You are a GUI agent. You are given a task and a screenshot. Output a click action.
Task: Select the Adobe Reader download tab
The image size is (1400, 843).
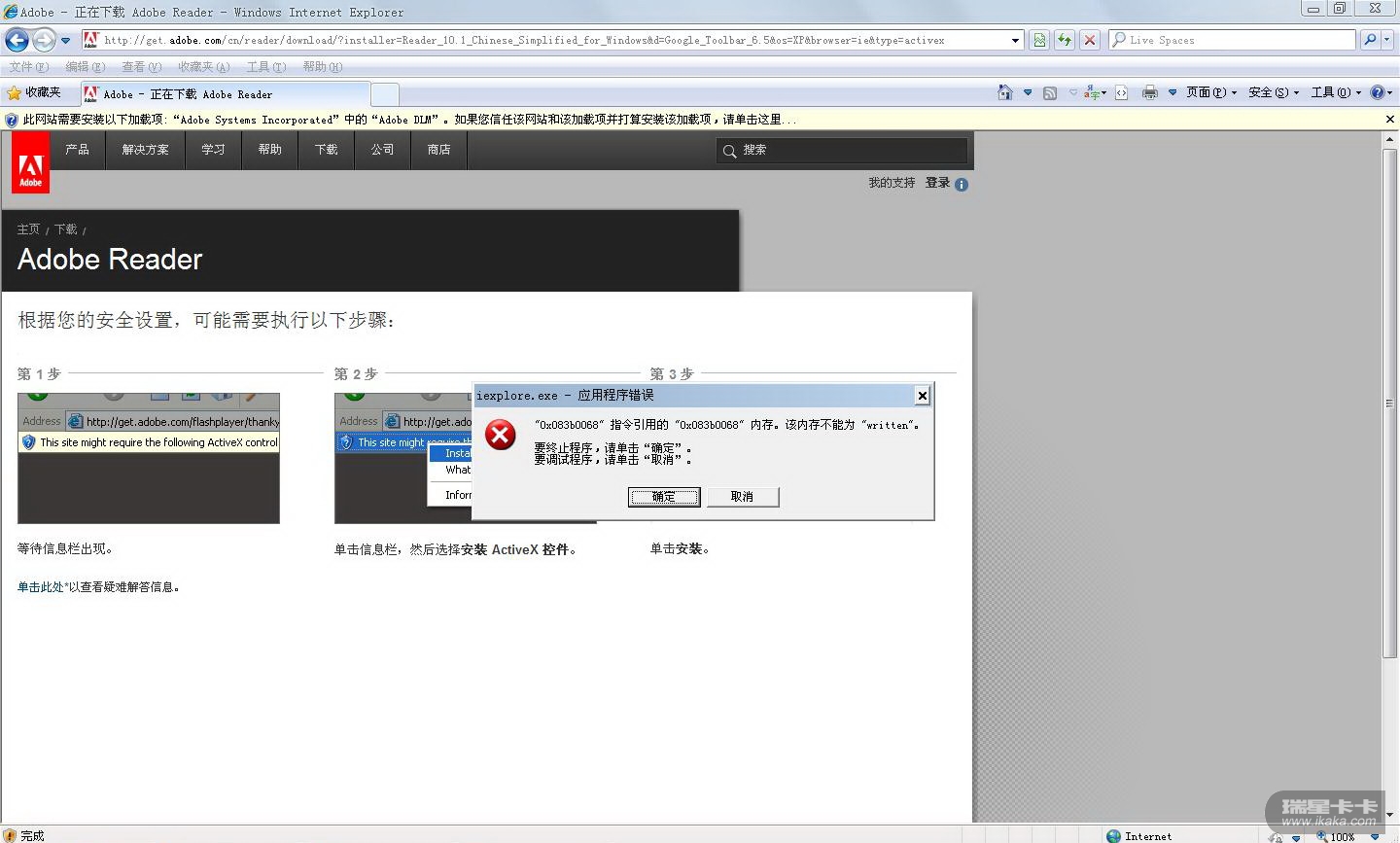click(225, 94)
